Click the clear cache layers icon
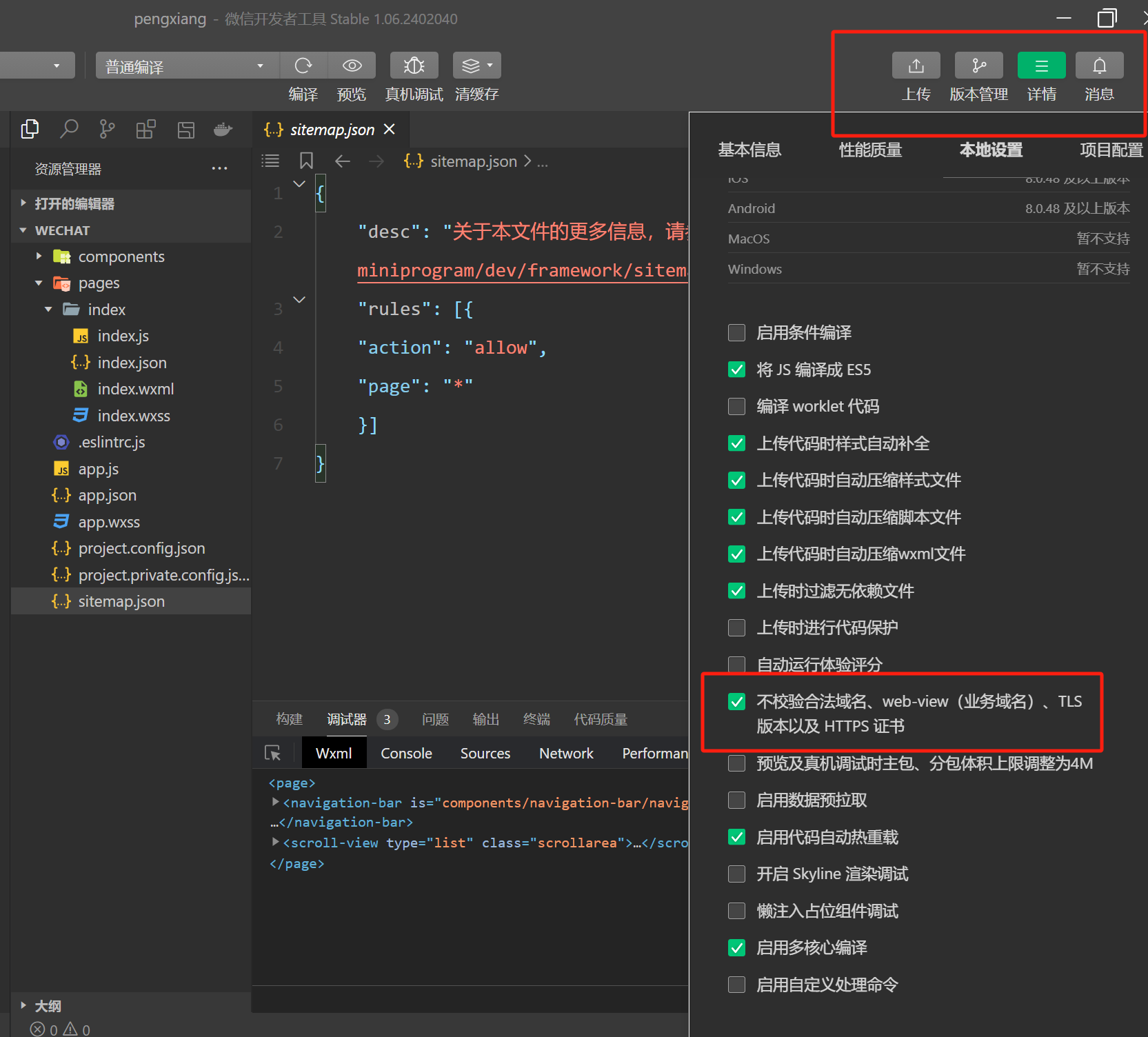Screen dimensions: 1148x1037 click(x=470, y=66)
